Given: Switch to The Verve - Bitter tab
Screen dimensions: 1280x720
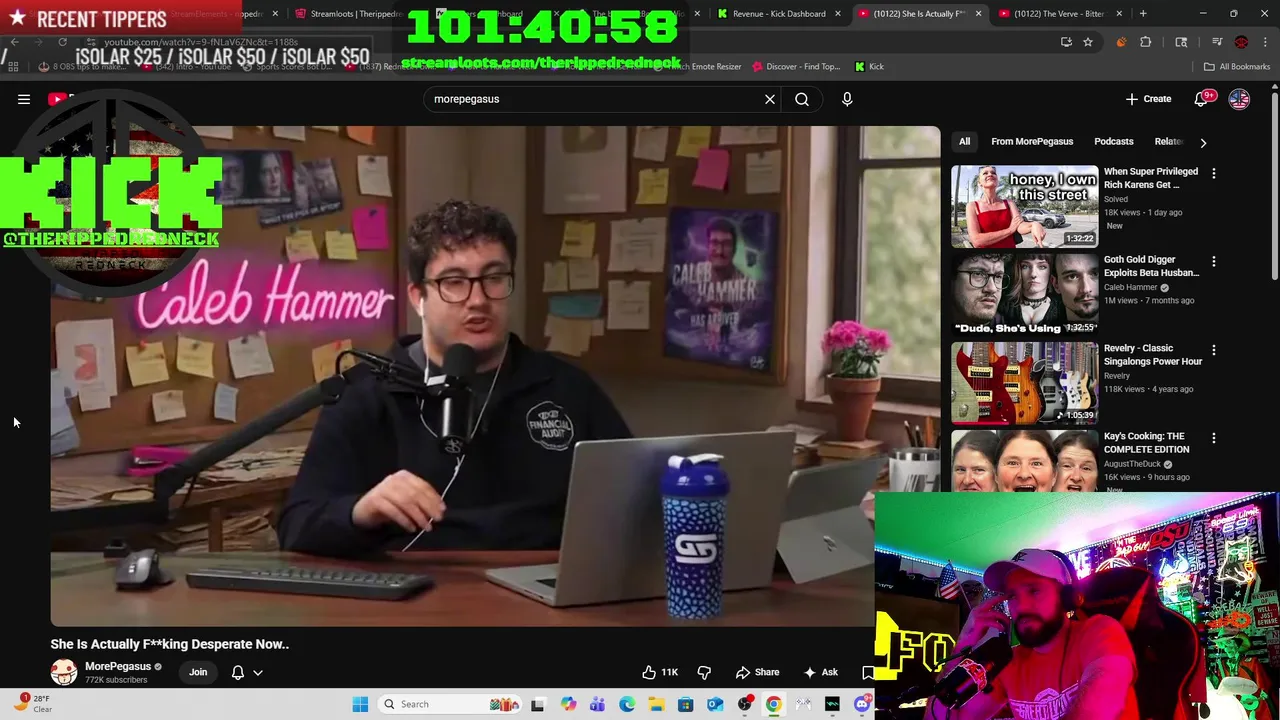Looking at the screenshot, I should 1059,14.
